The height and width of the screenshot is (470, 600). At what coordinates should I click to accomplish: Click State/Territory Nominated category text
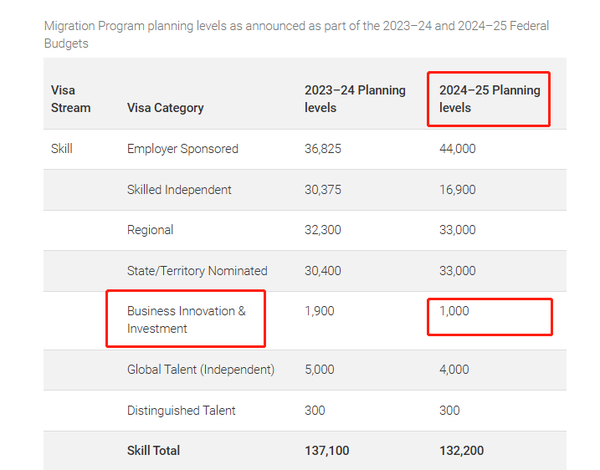pyautogui.click(x=197, y=271)
